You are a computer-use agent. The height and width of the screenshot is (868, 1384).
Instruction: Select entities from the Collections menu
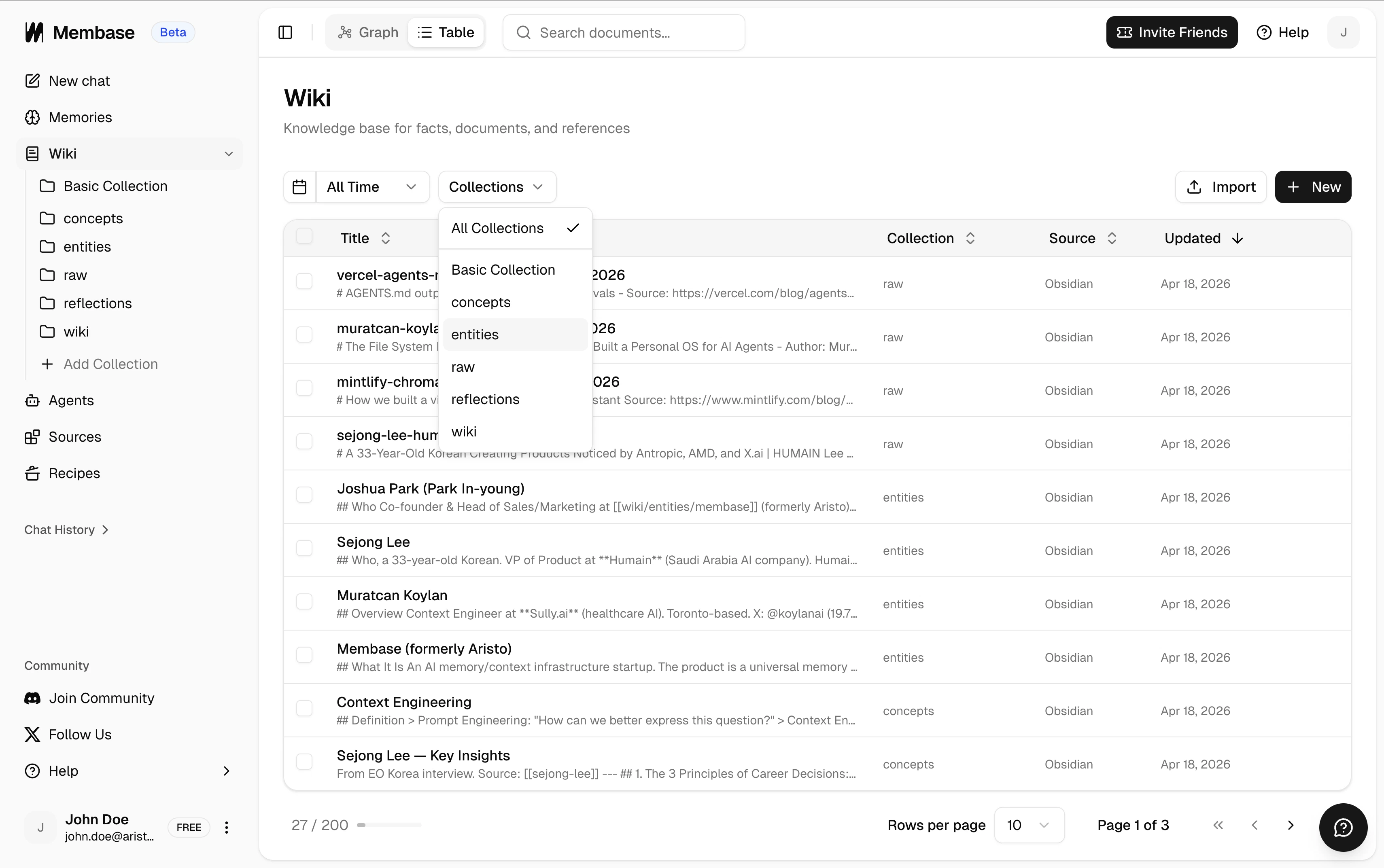coord(475,334)
